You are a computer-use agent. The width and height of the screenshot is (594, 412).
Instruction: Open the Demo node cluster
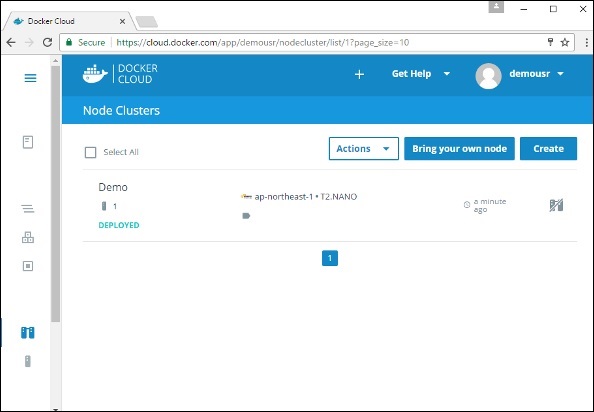pos(113,187)
